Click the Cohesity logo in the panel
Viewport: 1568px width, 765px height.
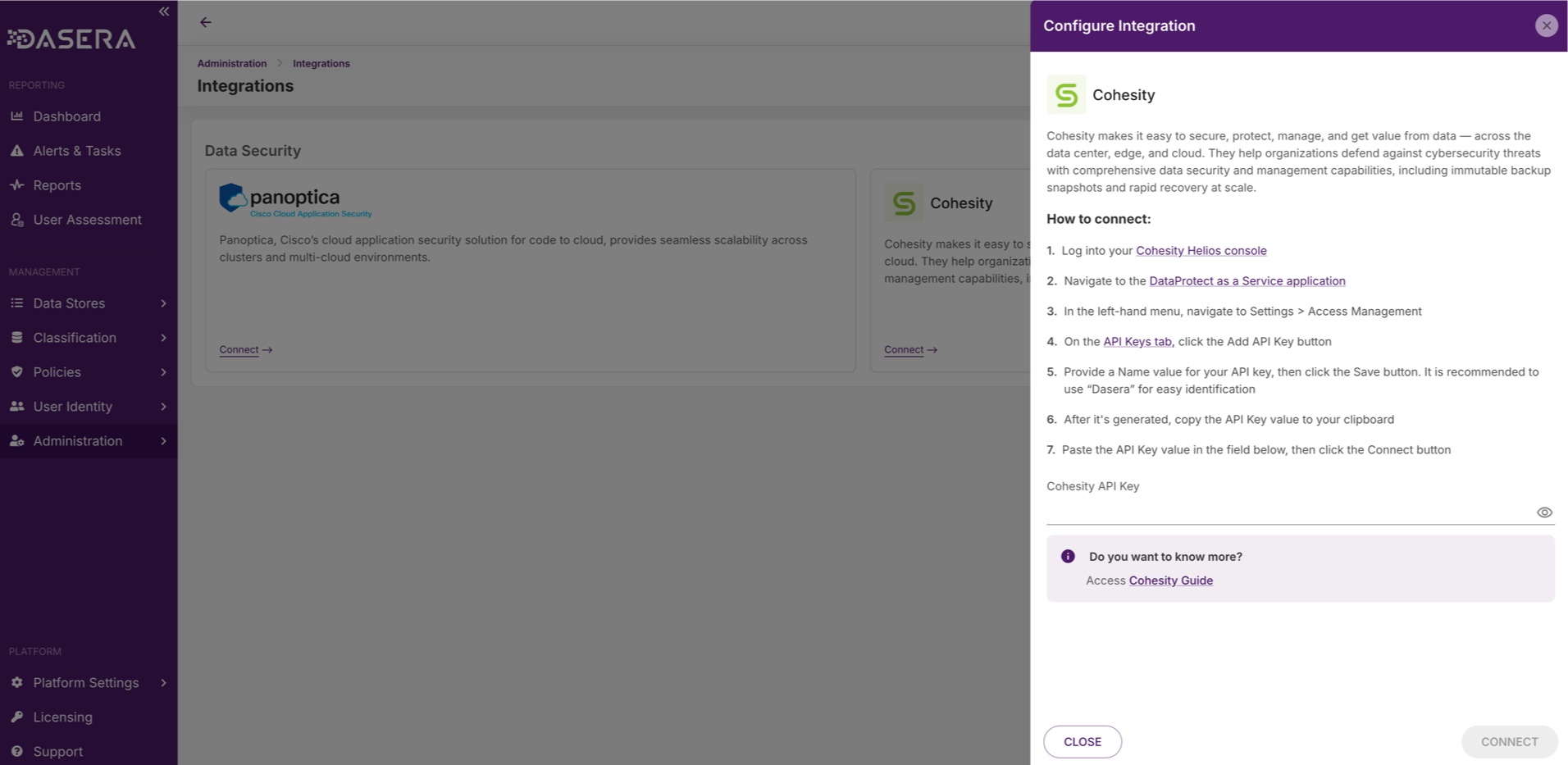click(1065, 94)
